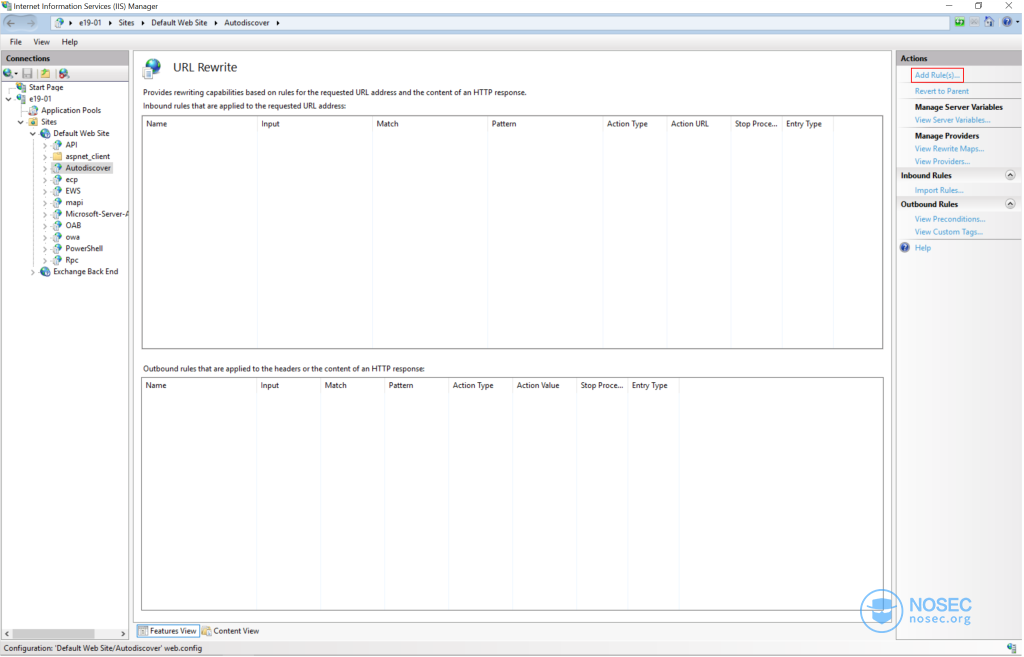Select the OAB tree item
The height and width of the screenshot is (657, 1024).
coord(73,225)
